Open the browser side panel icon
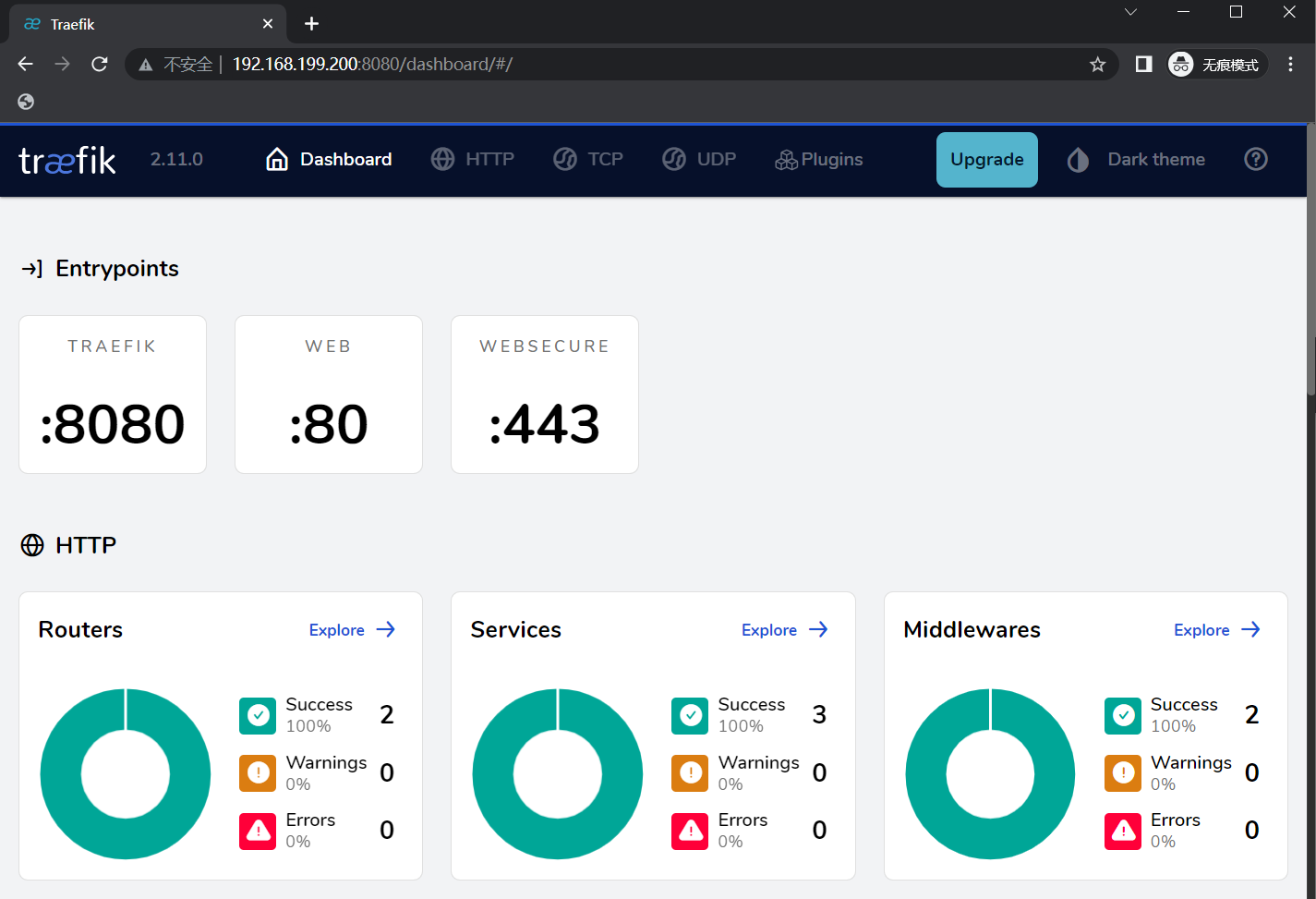The width and height of the screenshot is (1316, 899). coord(1143,64)
